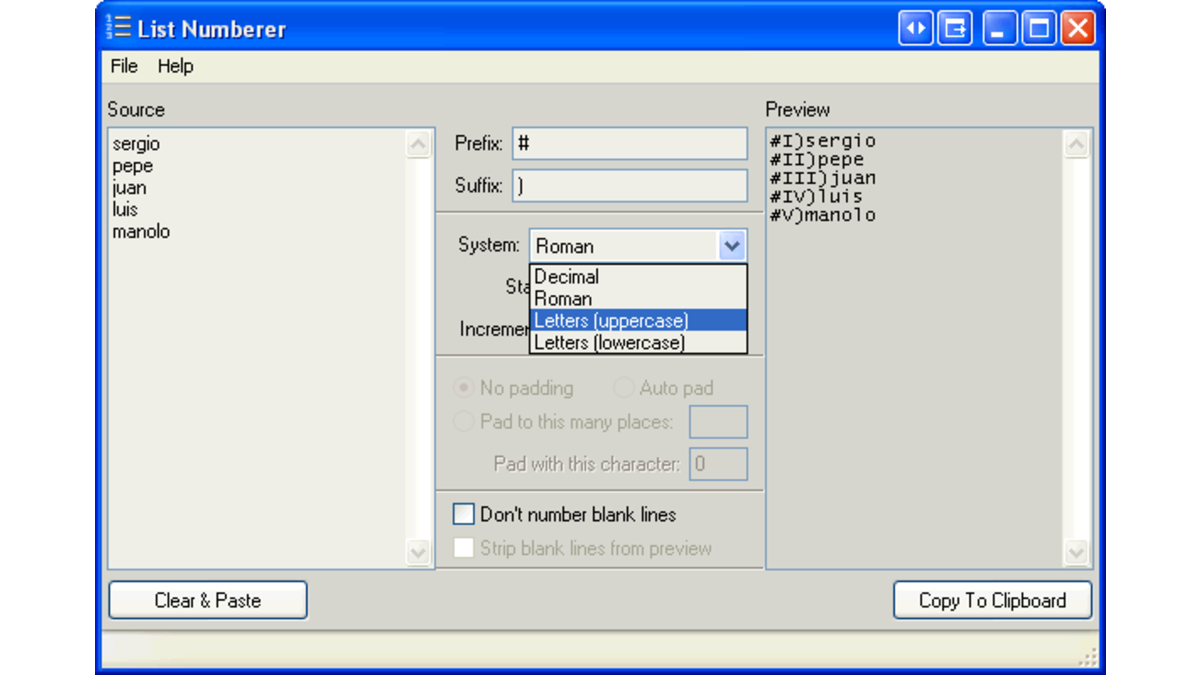The width and height of the screenshot is (1200, 675).
Task: Click the source line 'luis'
Action: tap(125, 210)
